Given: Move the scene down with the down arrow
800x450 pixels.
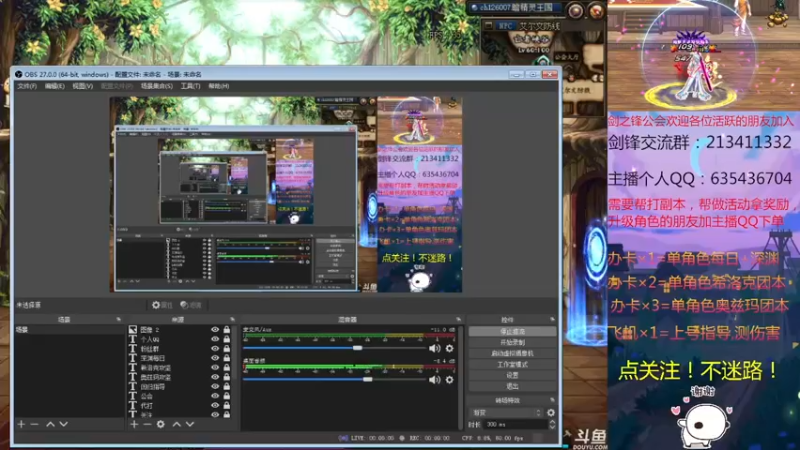Looking at the screenshot, I should click(63, 424).
